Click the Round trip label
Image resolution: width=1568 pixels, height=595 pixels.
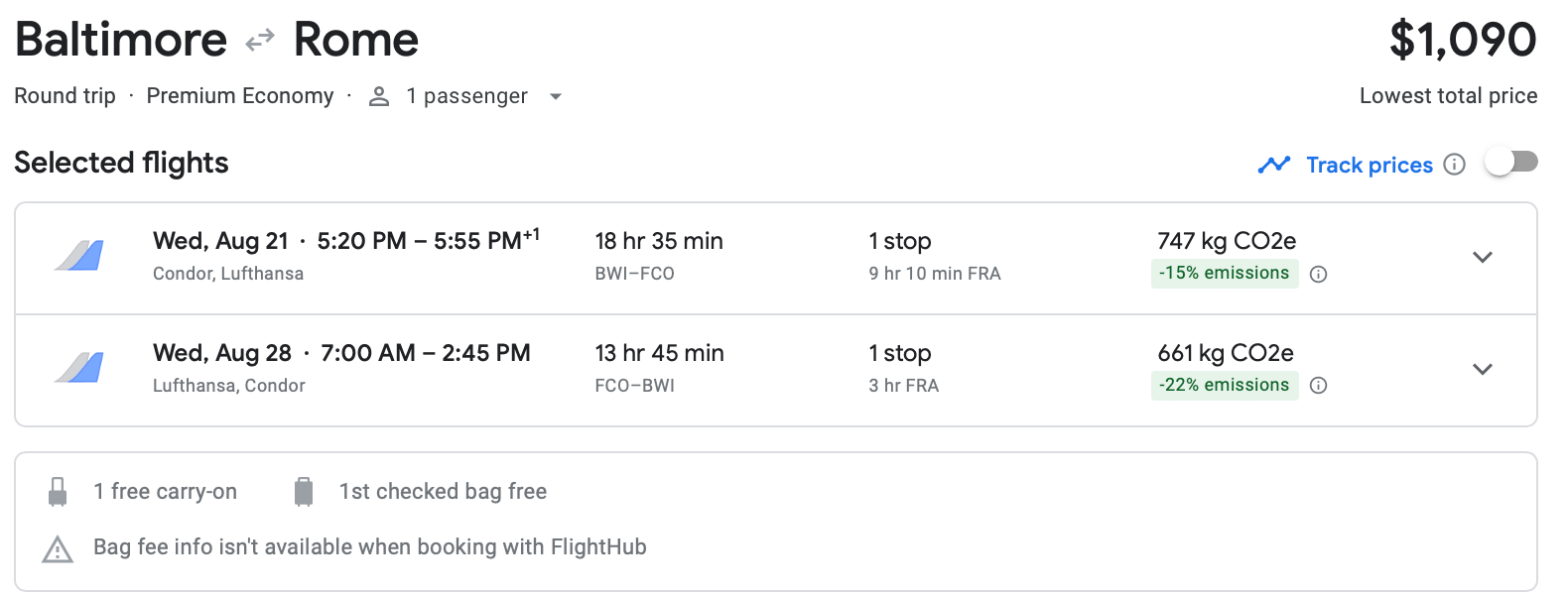pos(64,96)
